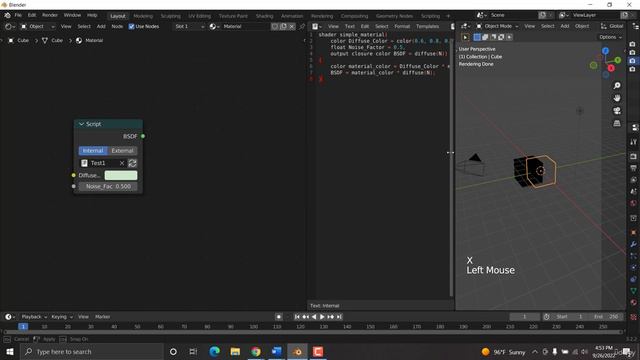Click the select box mode icon (blue)
The image size is (640, 360).
click(x=477, y=37)
